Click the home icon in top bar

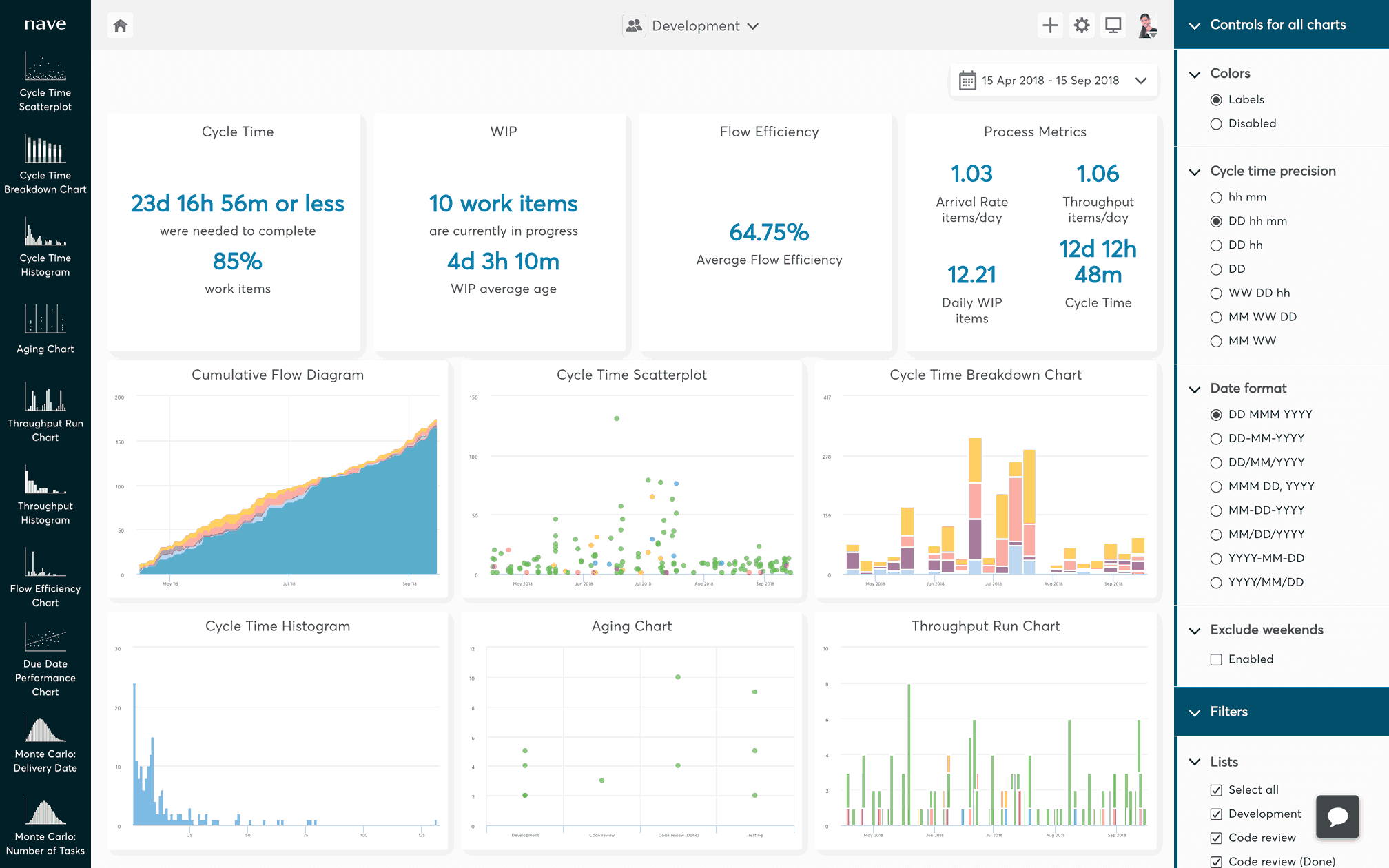tap(121, 26)
